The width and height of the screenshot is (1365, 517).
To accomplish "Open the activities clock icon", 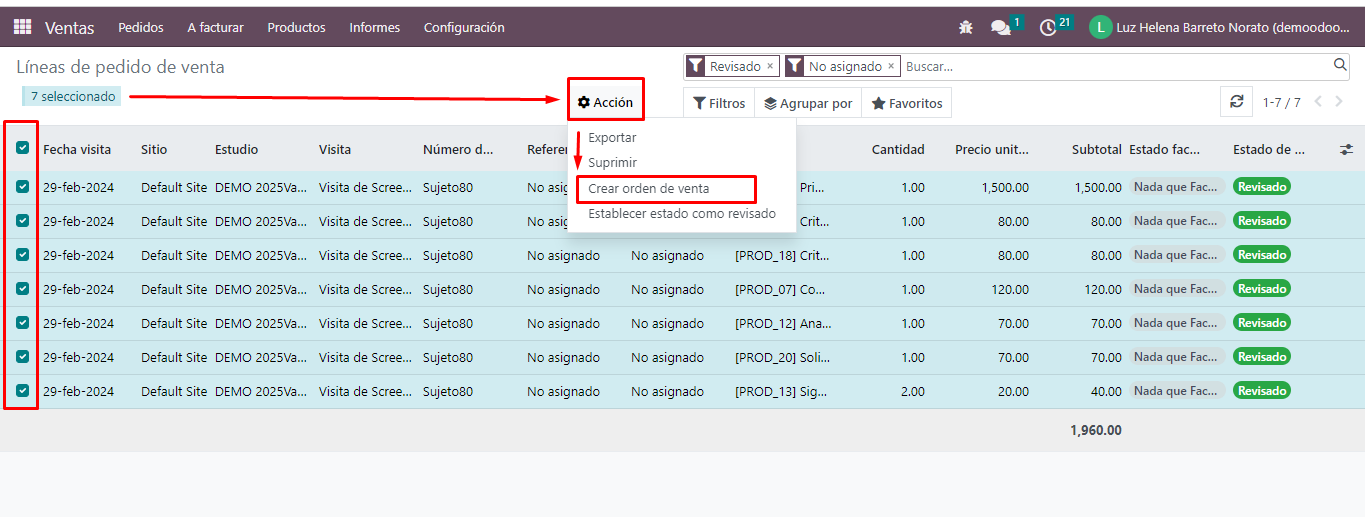I will (x=1048, y=28).
